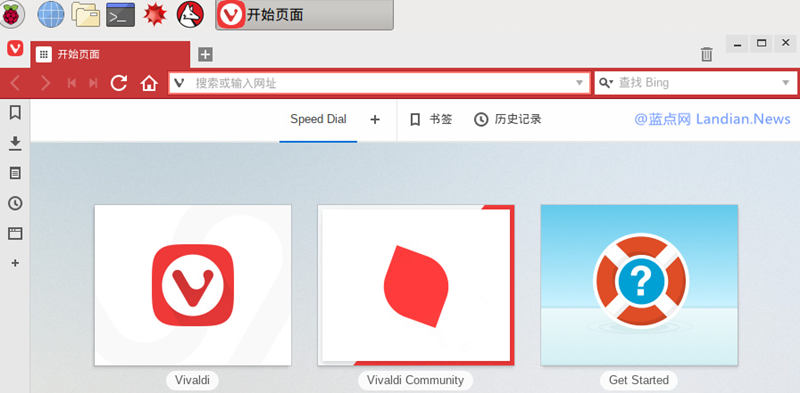Open the 历史记录 history tab
Image resolution: width=800 pixels, height=393 pixels.
(x=508, y=119)
